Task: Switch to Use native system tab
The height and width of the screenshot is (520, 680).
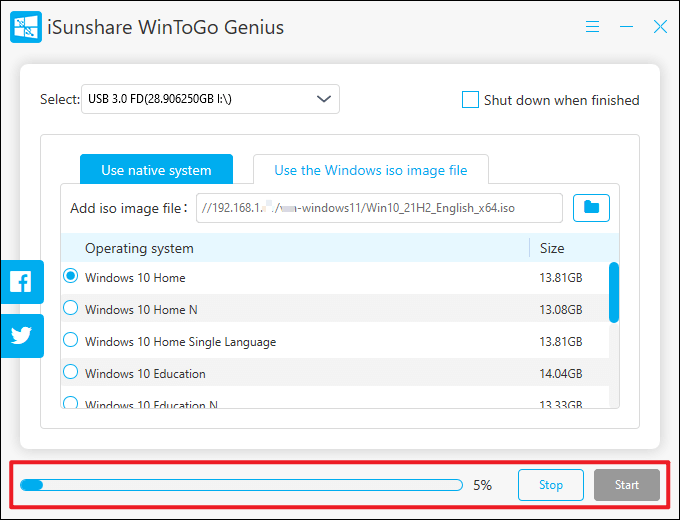Action: 156,170
